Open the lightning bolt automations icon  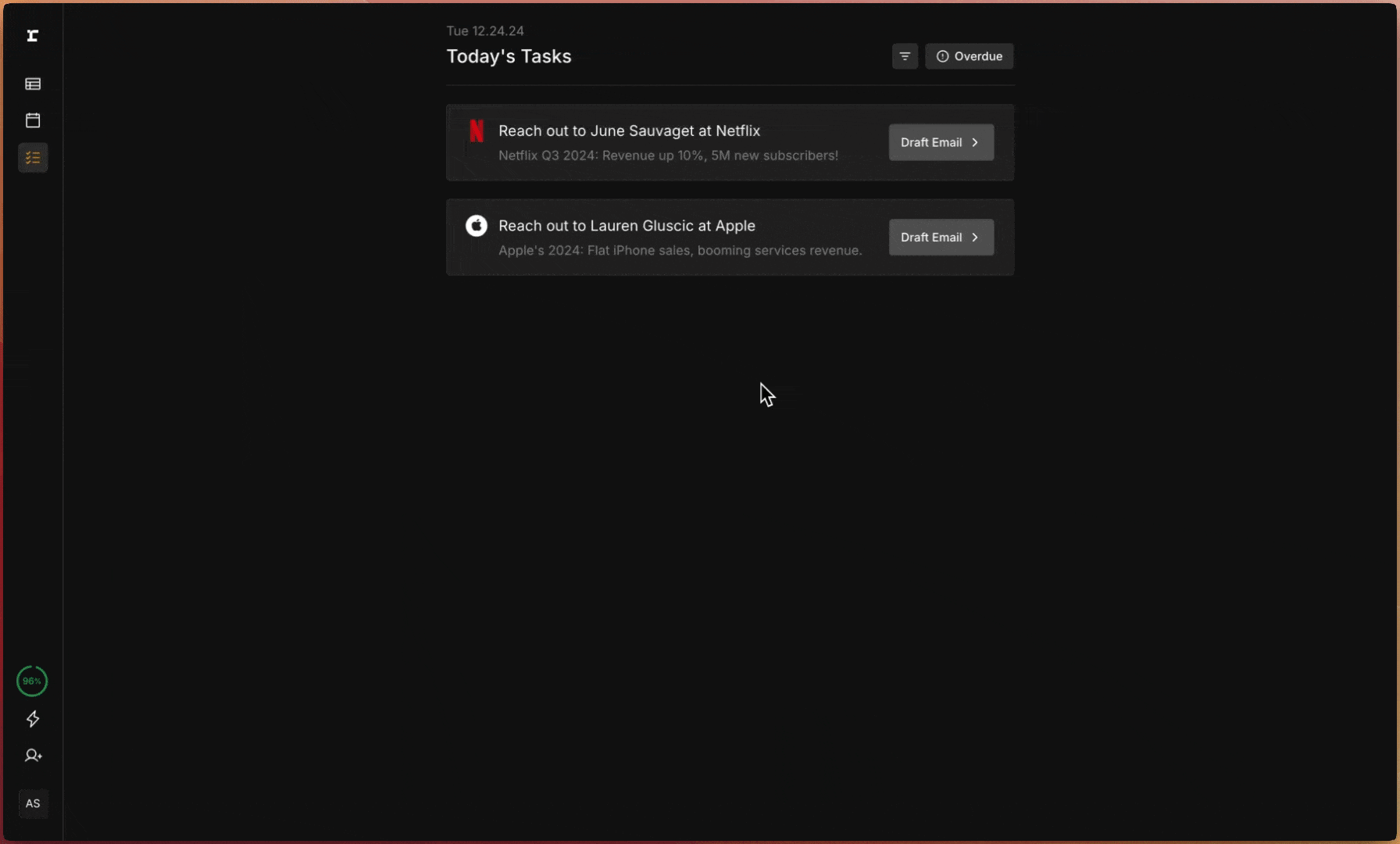pos(33,719)
